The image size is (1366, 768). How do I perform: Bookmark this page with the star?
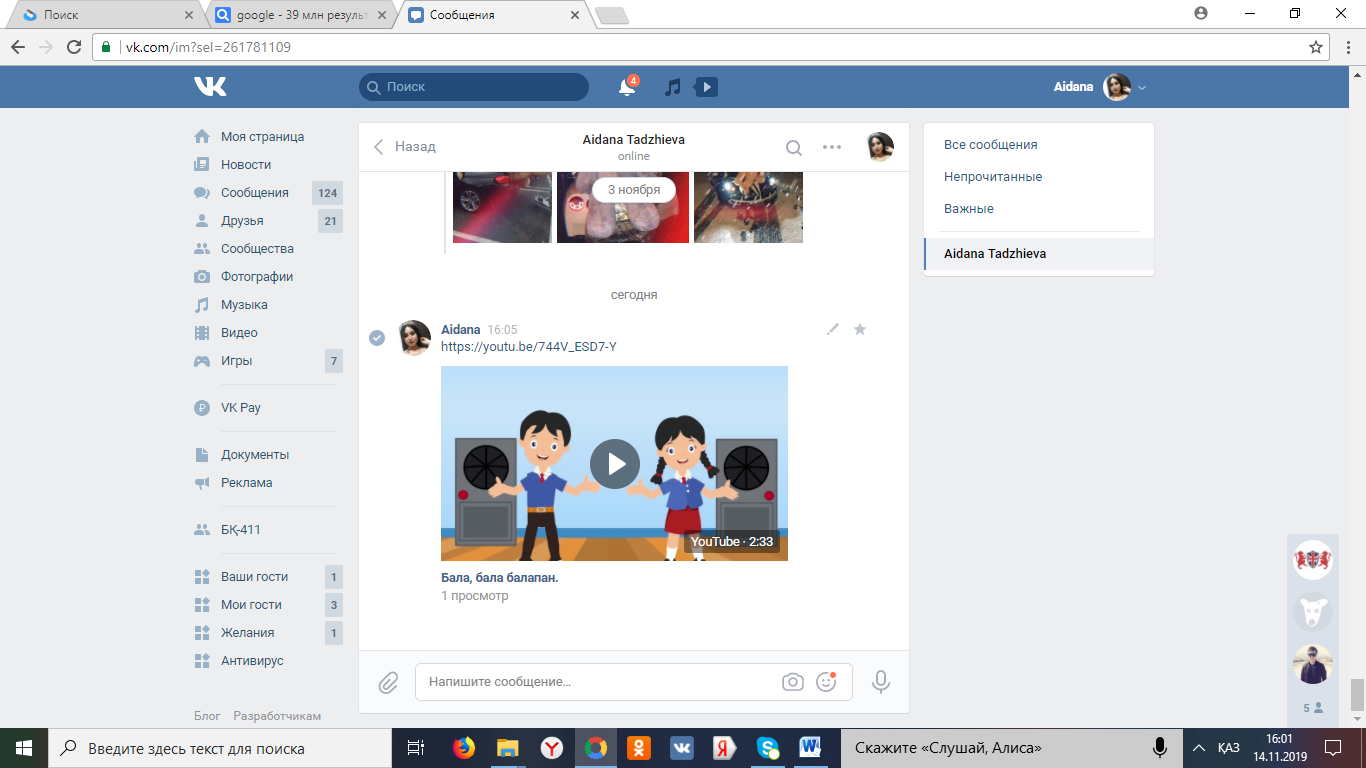(x=1316, y=47)
